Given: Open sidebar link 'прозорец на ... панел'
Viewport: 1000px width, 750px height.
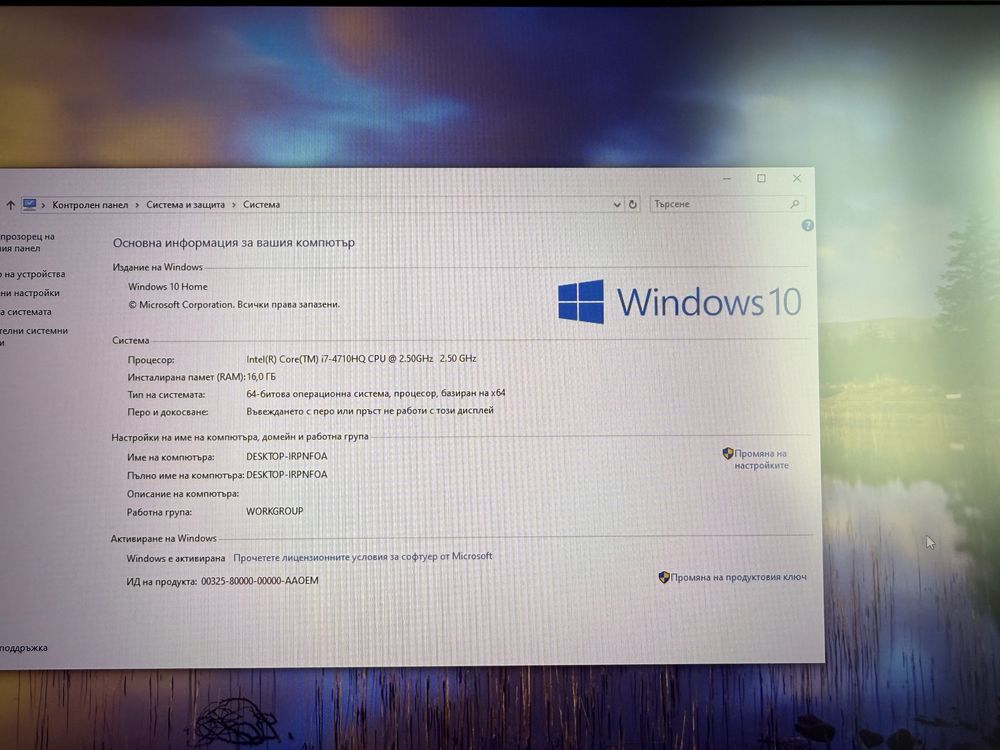Looking at the screenshot, I should point(27,242).
